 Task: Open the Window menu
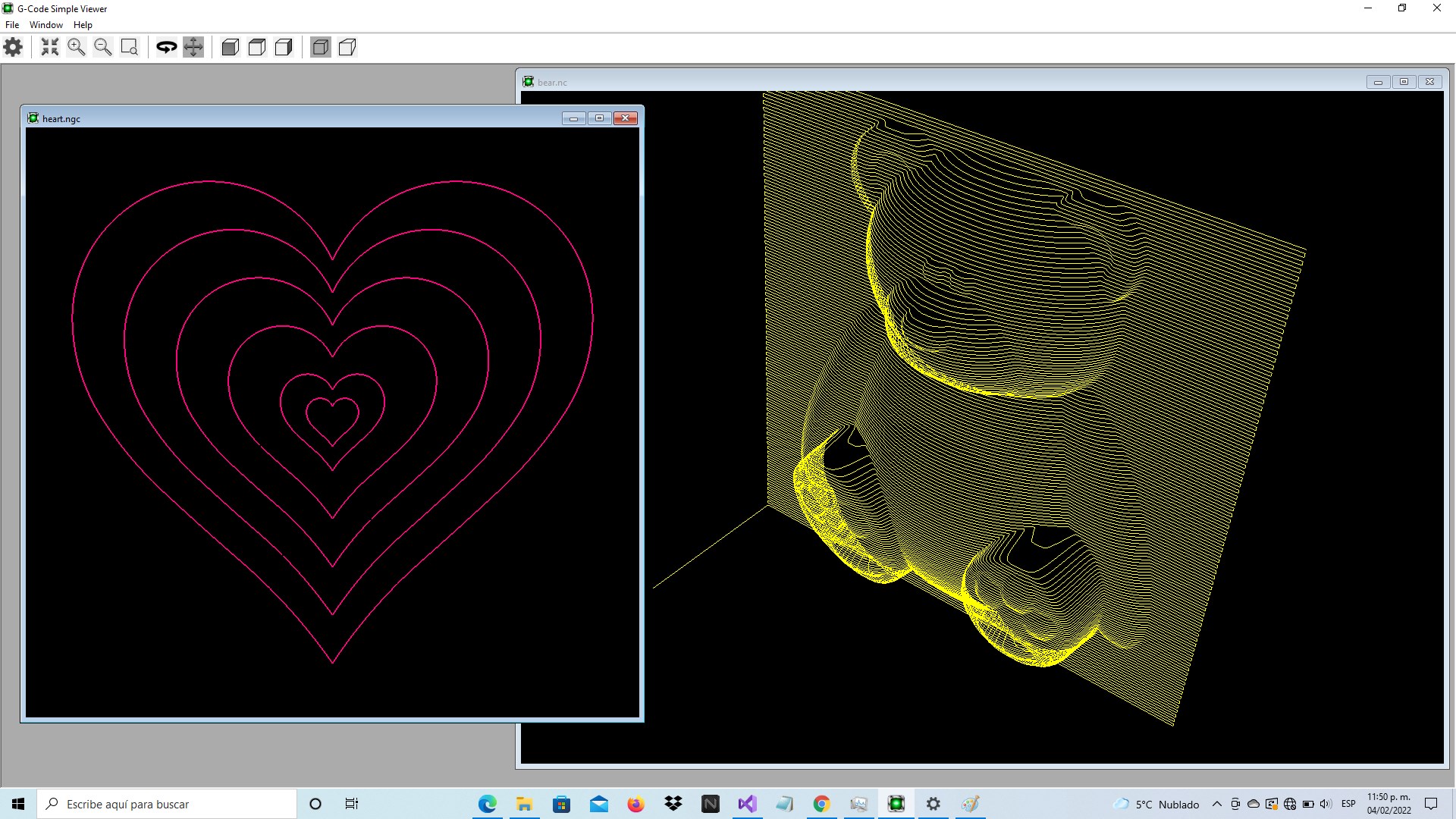click(45, 24)
